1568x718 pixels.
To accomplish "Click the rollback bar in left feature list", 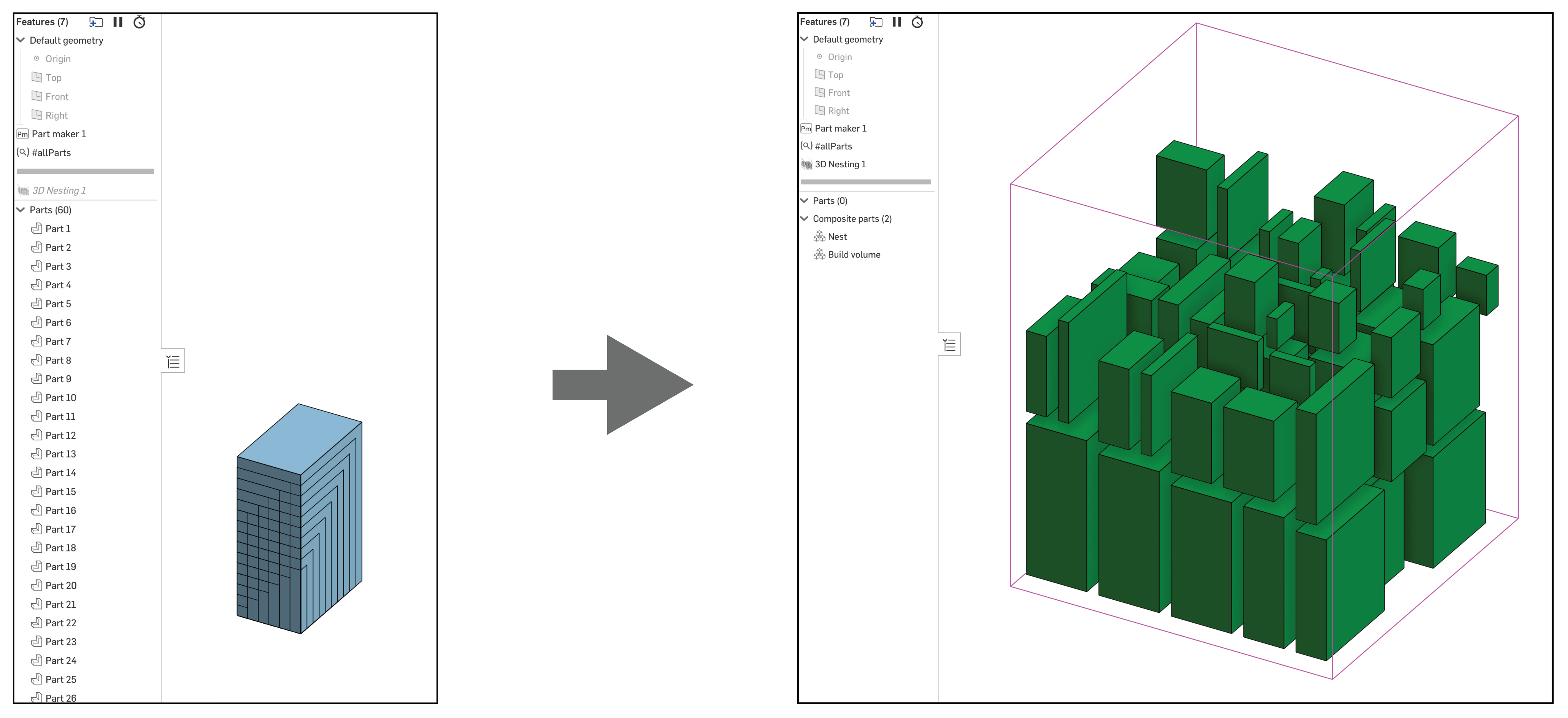I will tap(85, 172).
